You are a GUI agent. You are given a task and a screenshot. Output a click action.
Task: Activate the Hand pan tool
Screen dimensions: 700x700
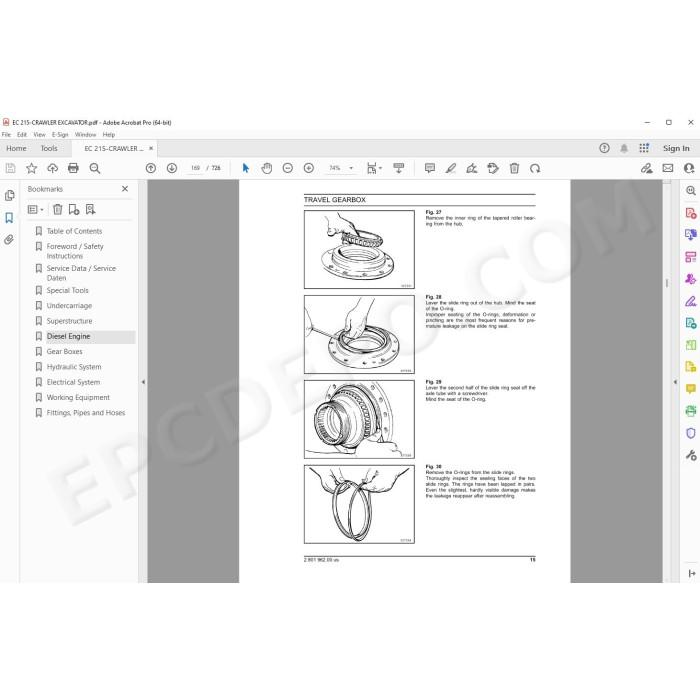point(267,168)
